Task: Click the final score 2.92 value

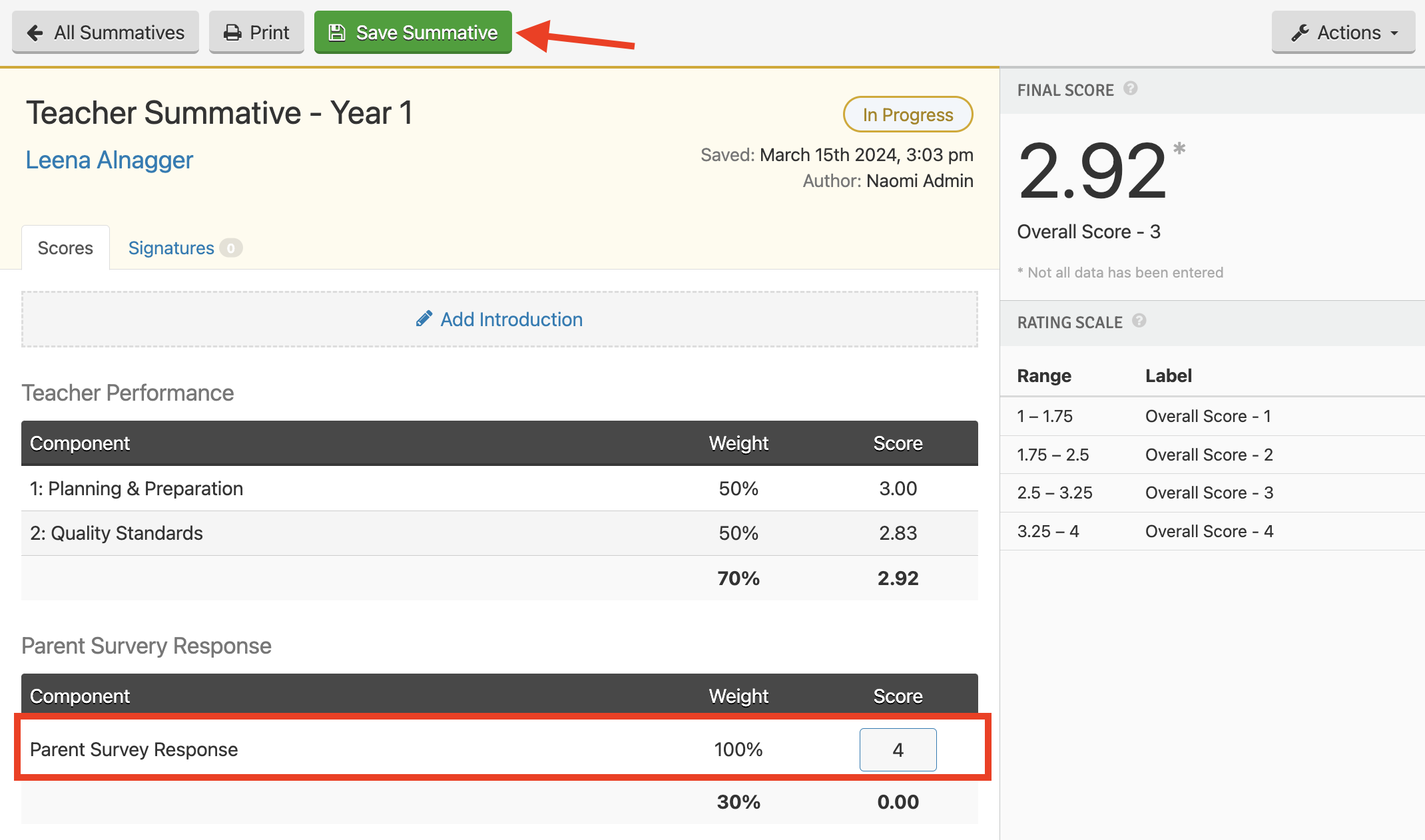Action: pyautogui.click(x=1092, y=171)
